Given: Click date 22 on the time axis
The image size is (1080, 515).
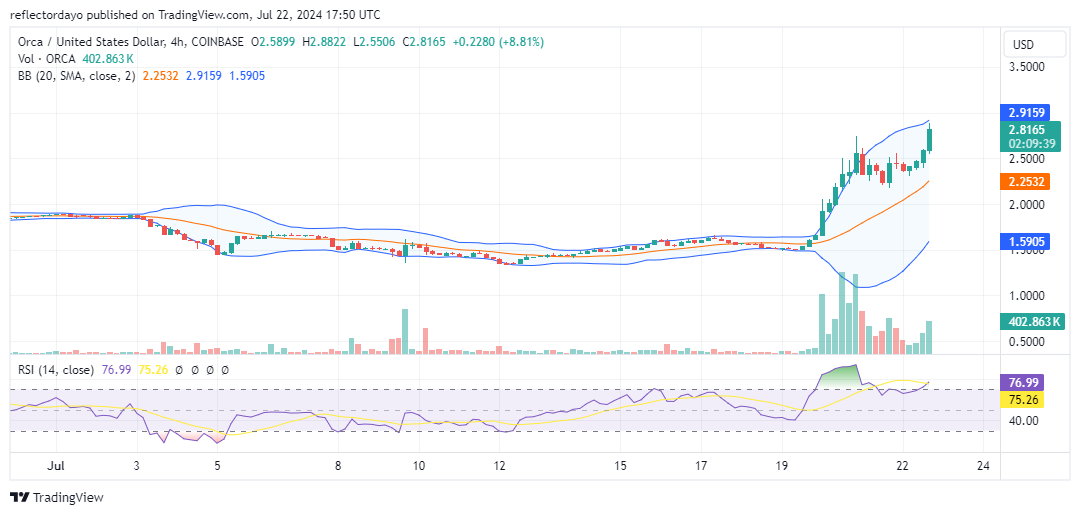Looking at the screenshot, I should [x=903, y=465].
